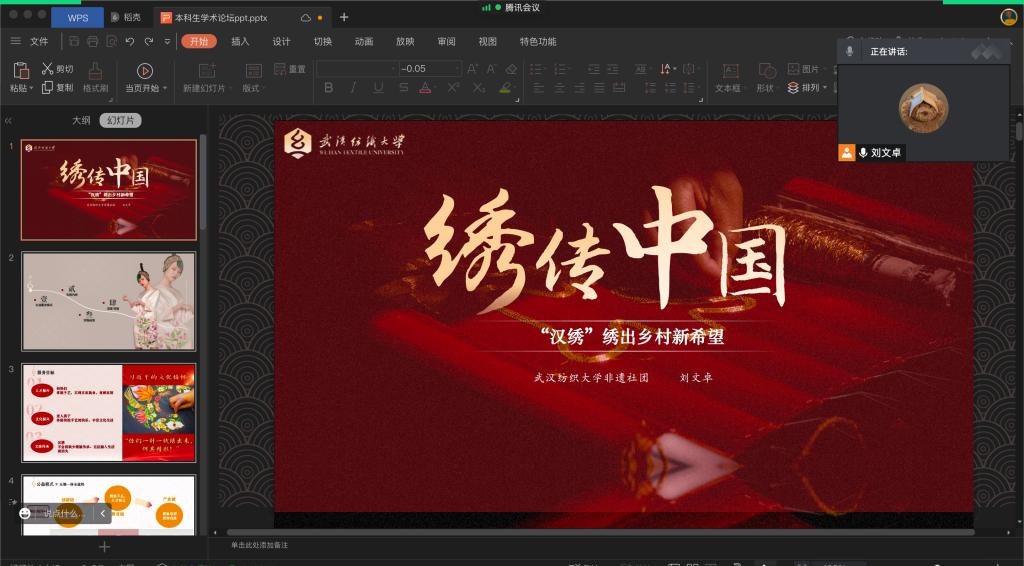The width and height of the screenshot is (1024, 566).
Task: Click the Undo arrow in quick toolbar
Action: coord(130,41)
